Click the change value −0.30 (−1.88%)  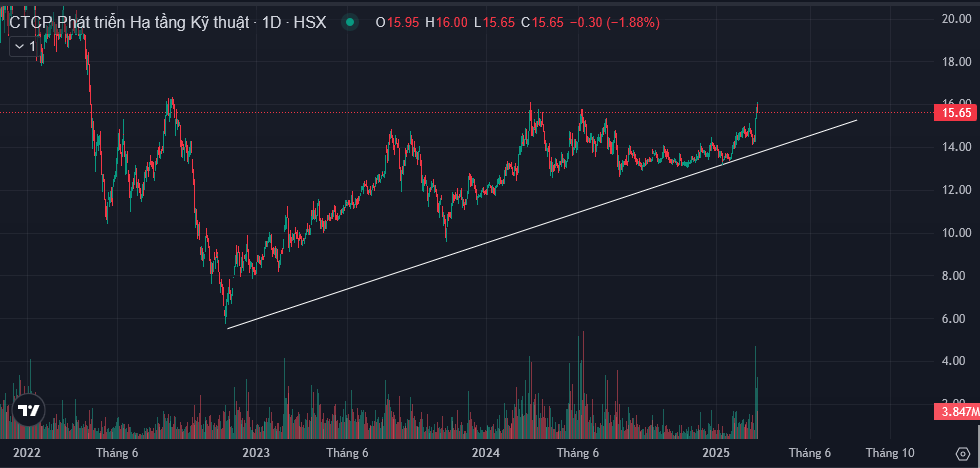pos(615,23)
